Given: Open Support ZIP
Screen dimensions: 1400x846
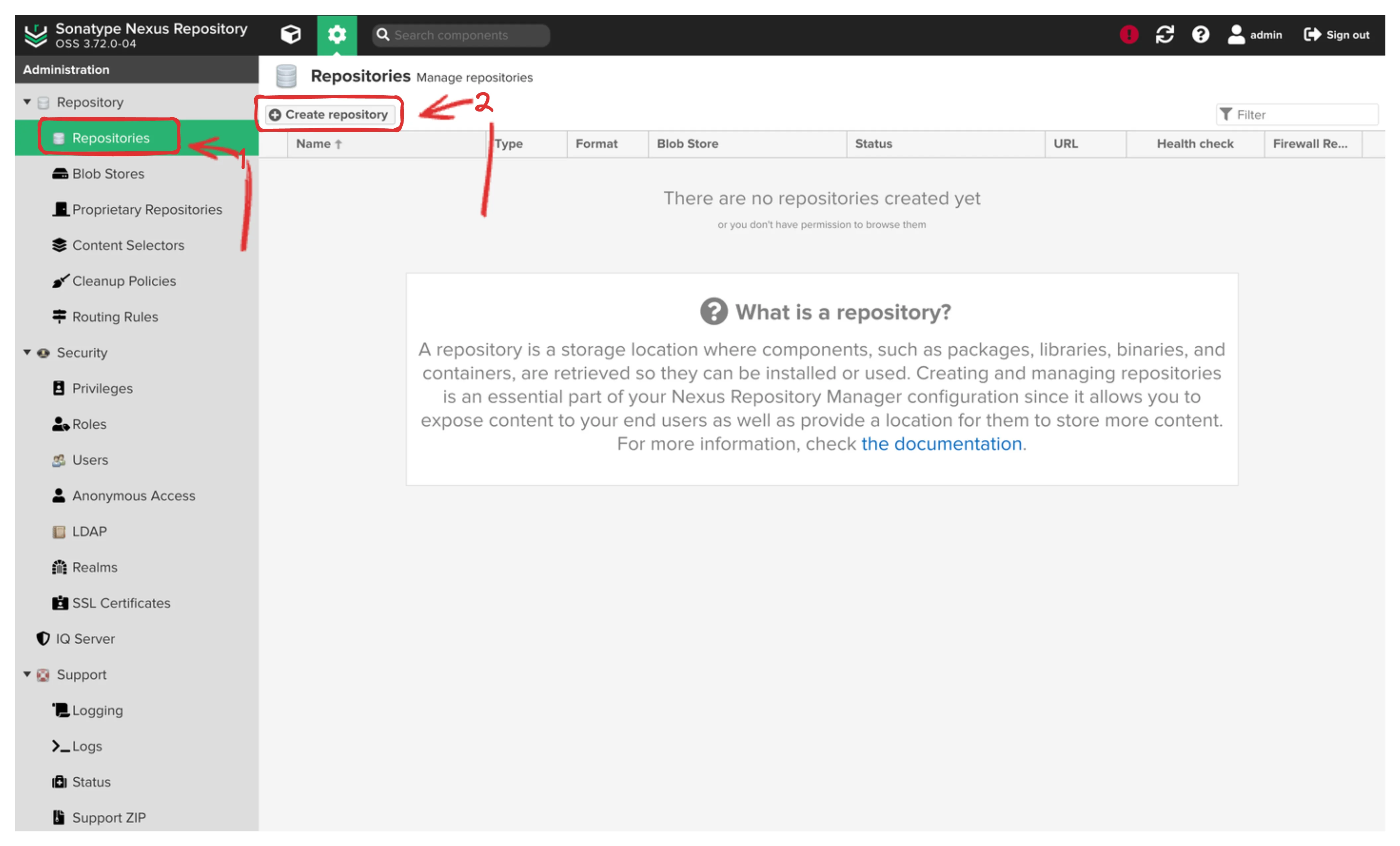Looking at the screenshot, I should click(136, 818).
